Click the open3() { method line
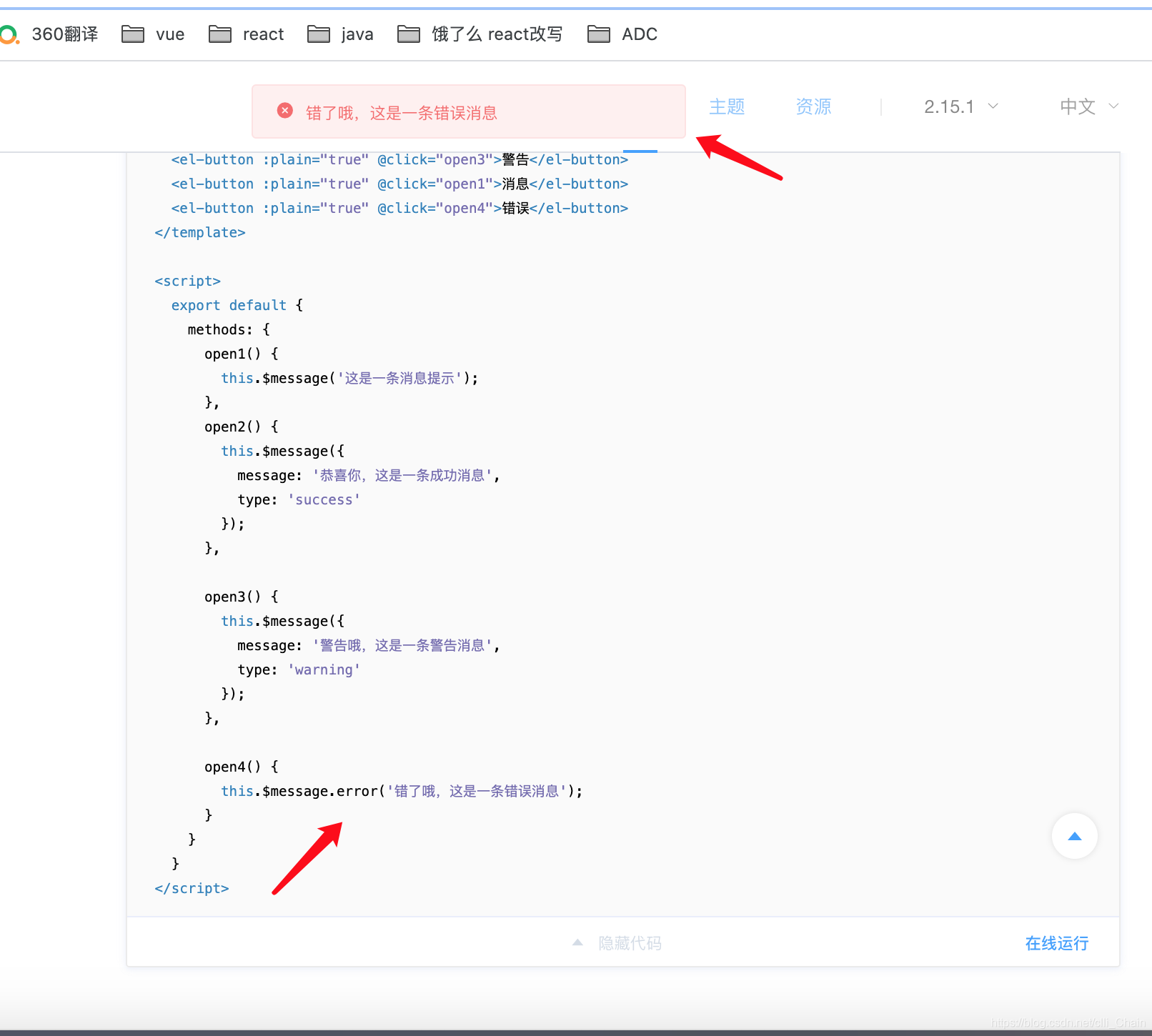The width and height of the screenshot is (1152, 1036). point(242,597)
